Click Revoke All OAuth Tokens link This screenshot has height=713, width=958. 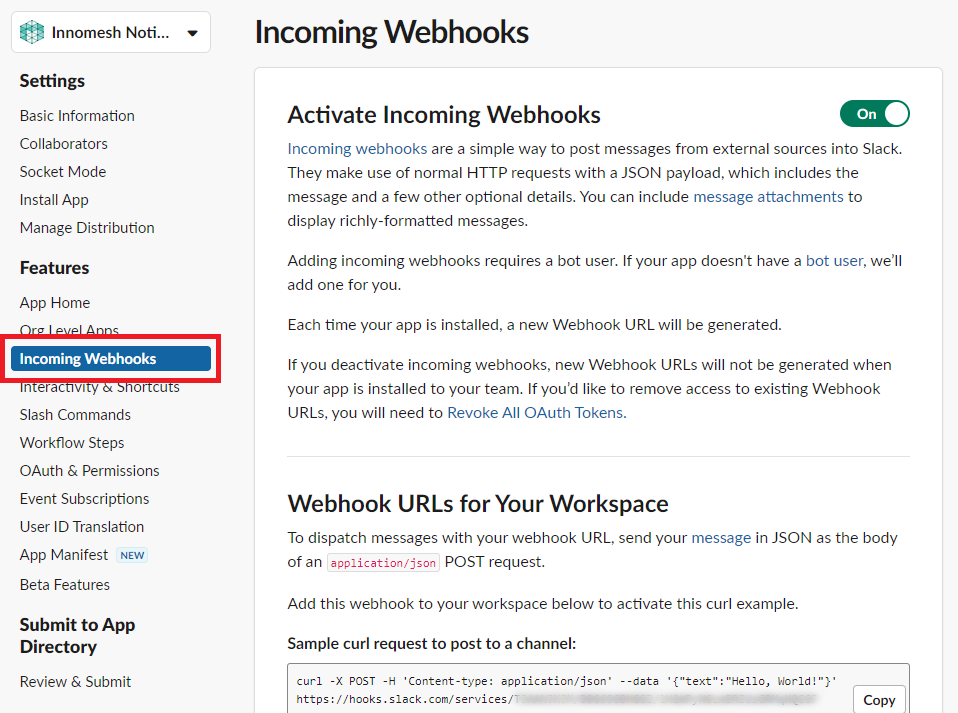[x=536, y=413]
